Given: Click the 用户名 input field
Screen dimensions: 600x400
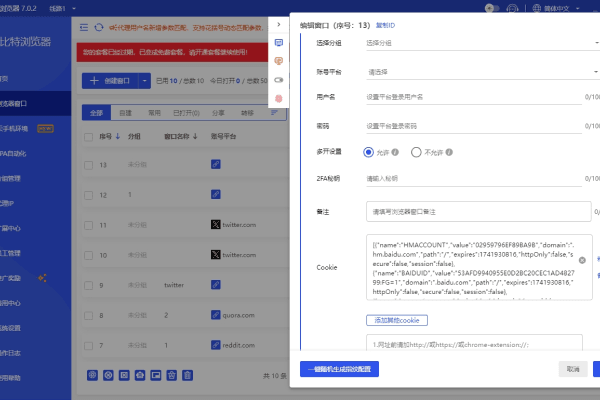Looking at the screenshot, I should [x=474, y=97].
